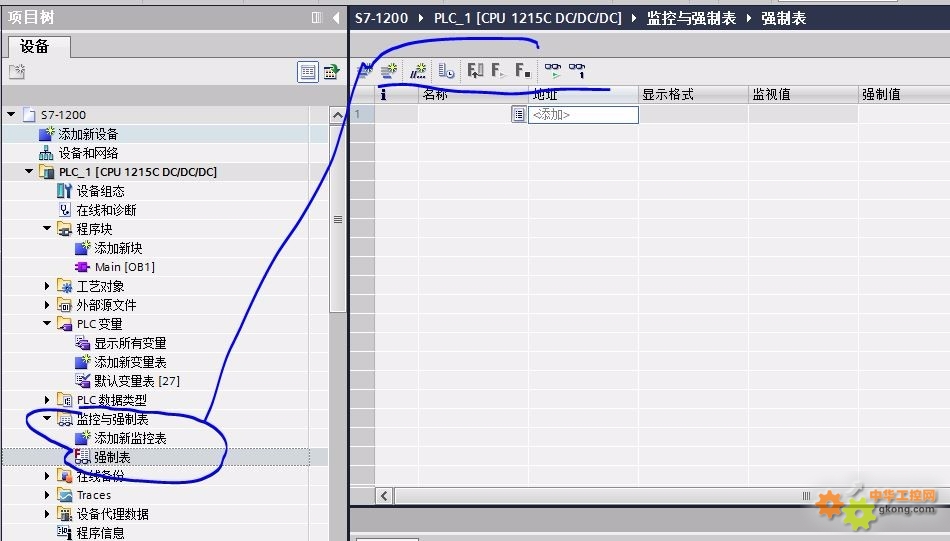This screenshot has width=950, height=541.
Task: Click the 添加新变量表 icon
Action: coord(82,362)
